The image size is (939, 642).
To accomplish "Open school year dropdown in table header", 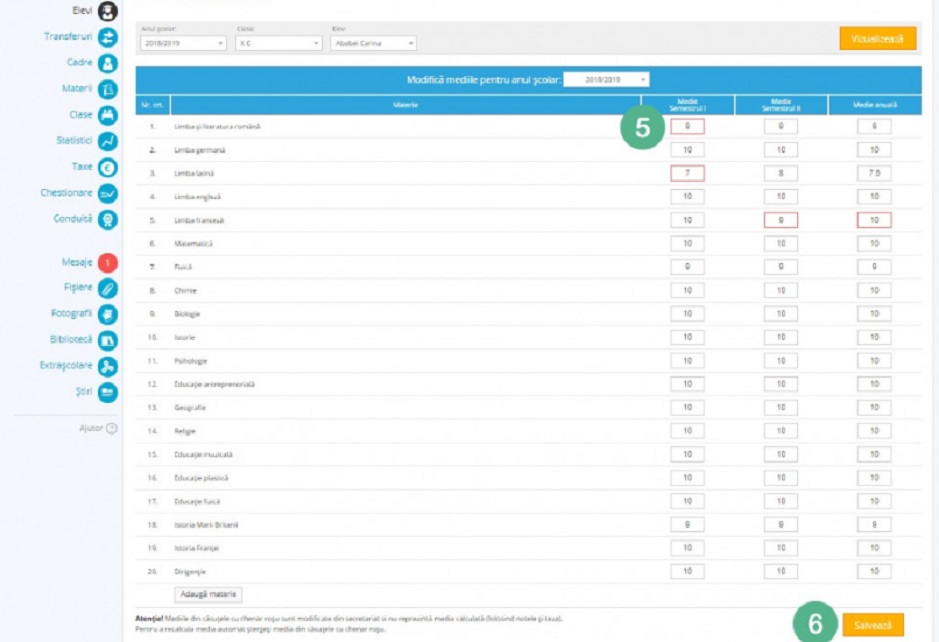I will (x=607, y=79).
